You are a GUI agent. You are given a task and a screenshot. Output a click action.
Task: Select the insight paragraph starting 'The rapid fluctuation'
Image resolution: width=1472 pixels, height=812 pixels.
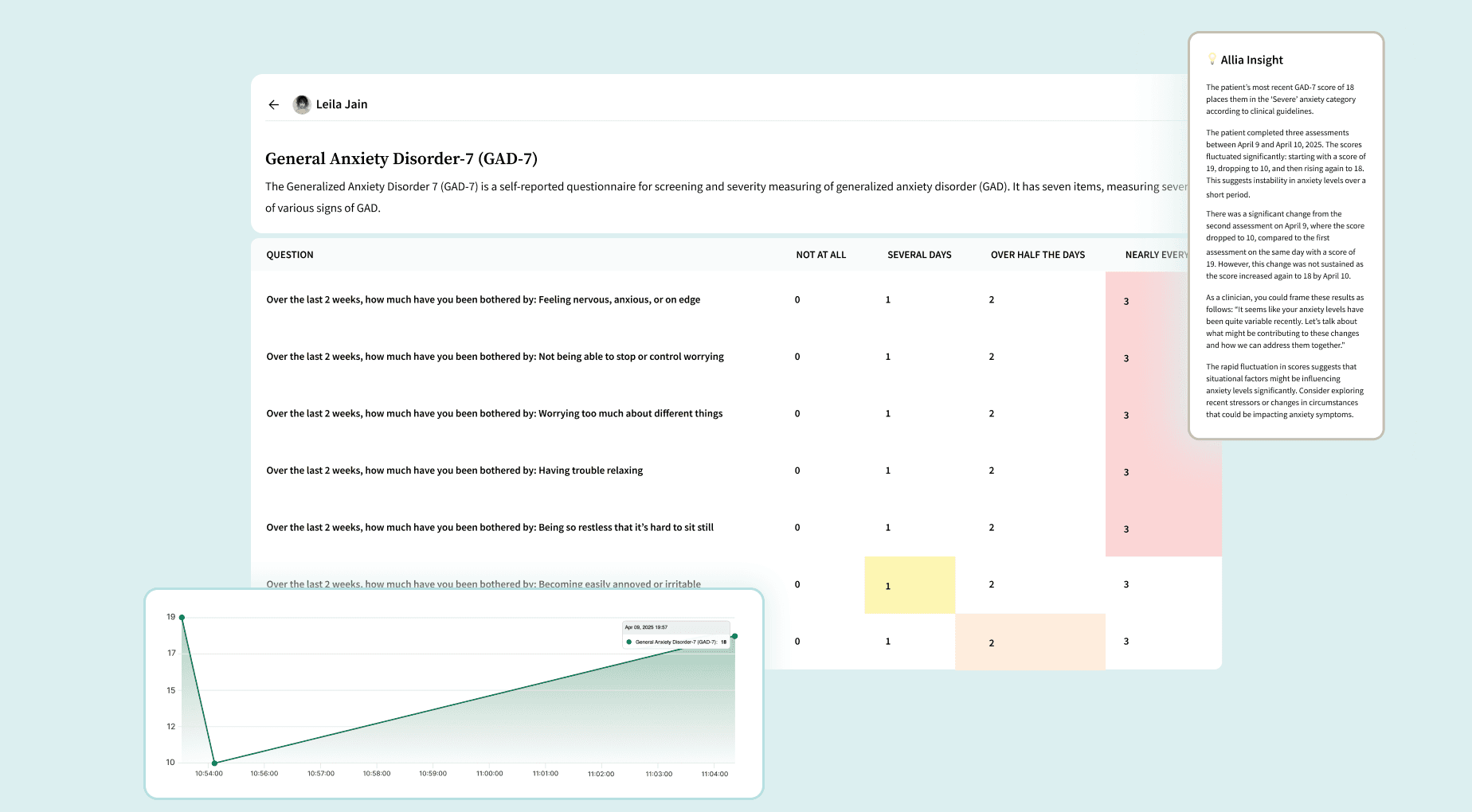[x=1285, y=391]
